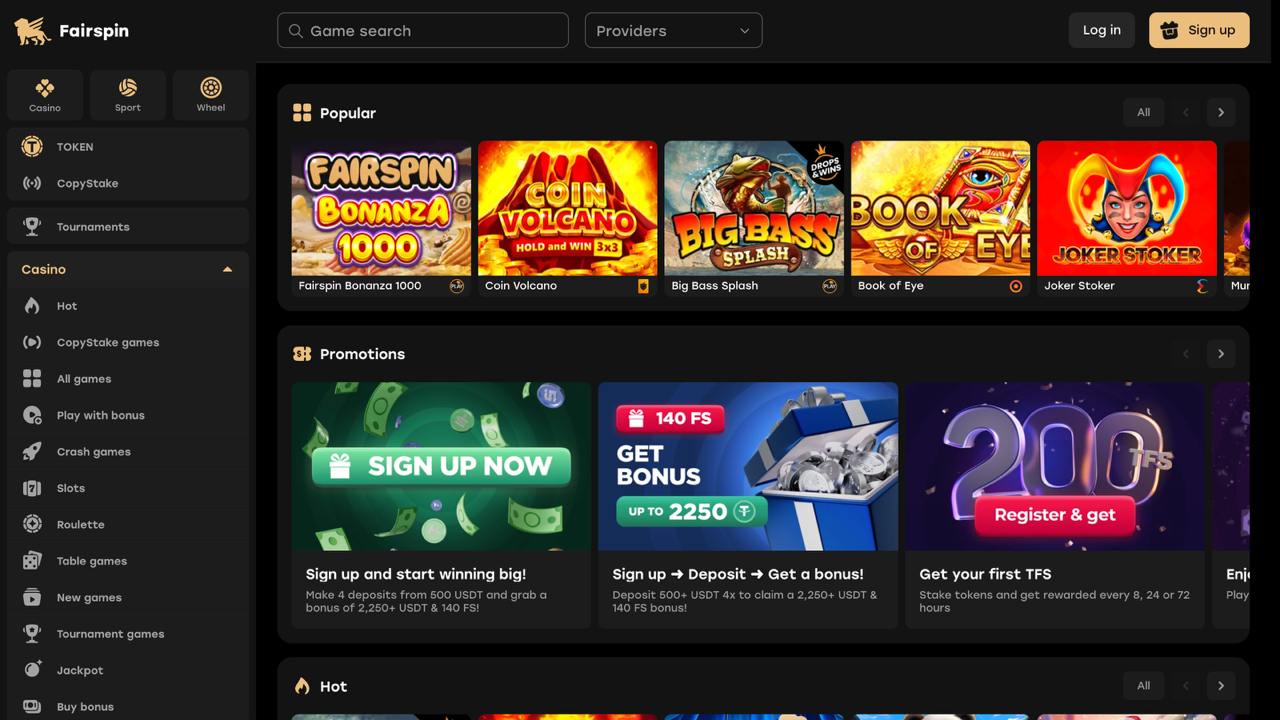Click the Table games dice icon
This screenshot has width=1280, height=720.
pos(32,561)
